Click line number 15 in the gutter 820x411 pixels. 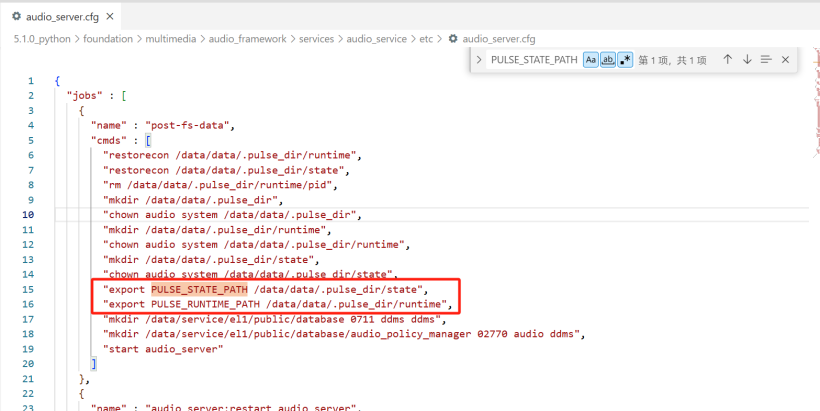(x=28, y=289)
